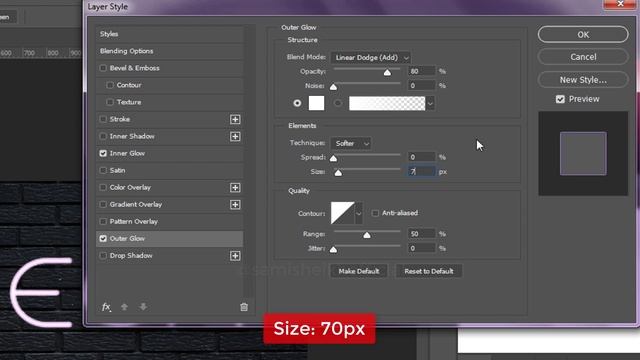Click the Range slider handle
The width and height of the screenshot is (640, 360).
click(367, 235)
